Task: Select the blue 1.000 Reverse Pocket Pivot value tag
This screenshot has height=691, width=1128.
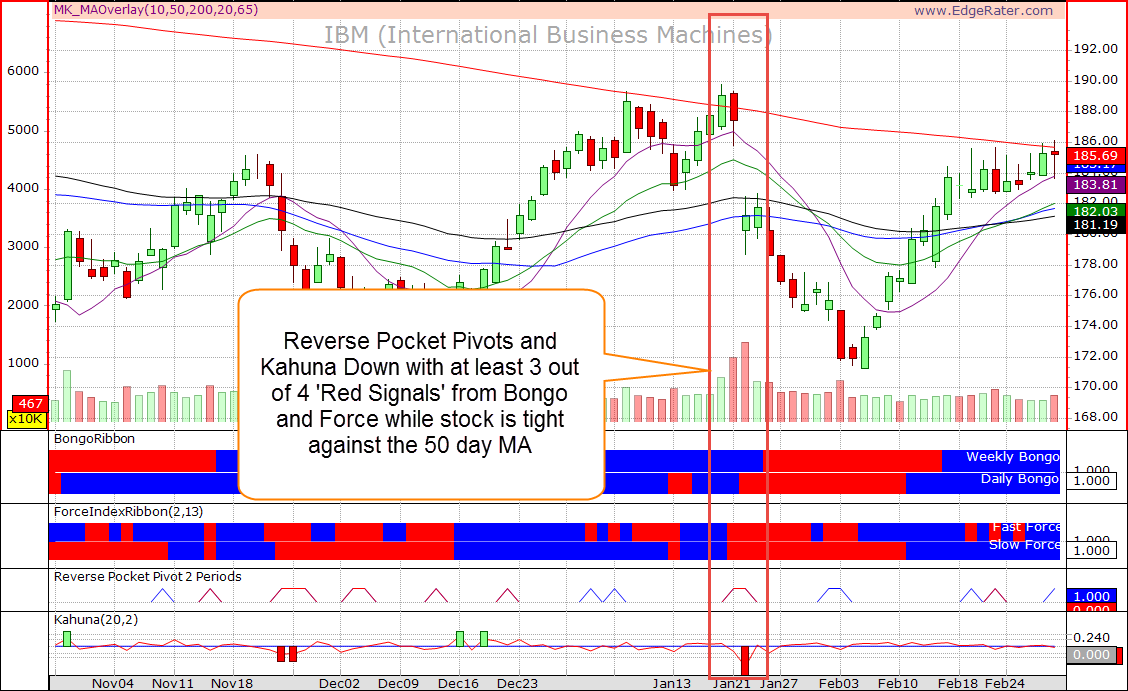Action: [x=1092, y=596]
